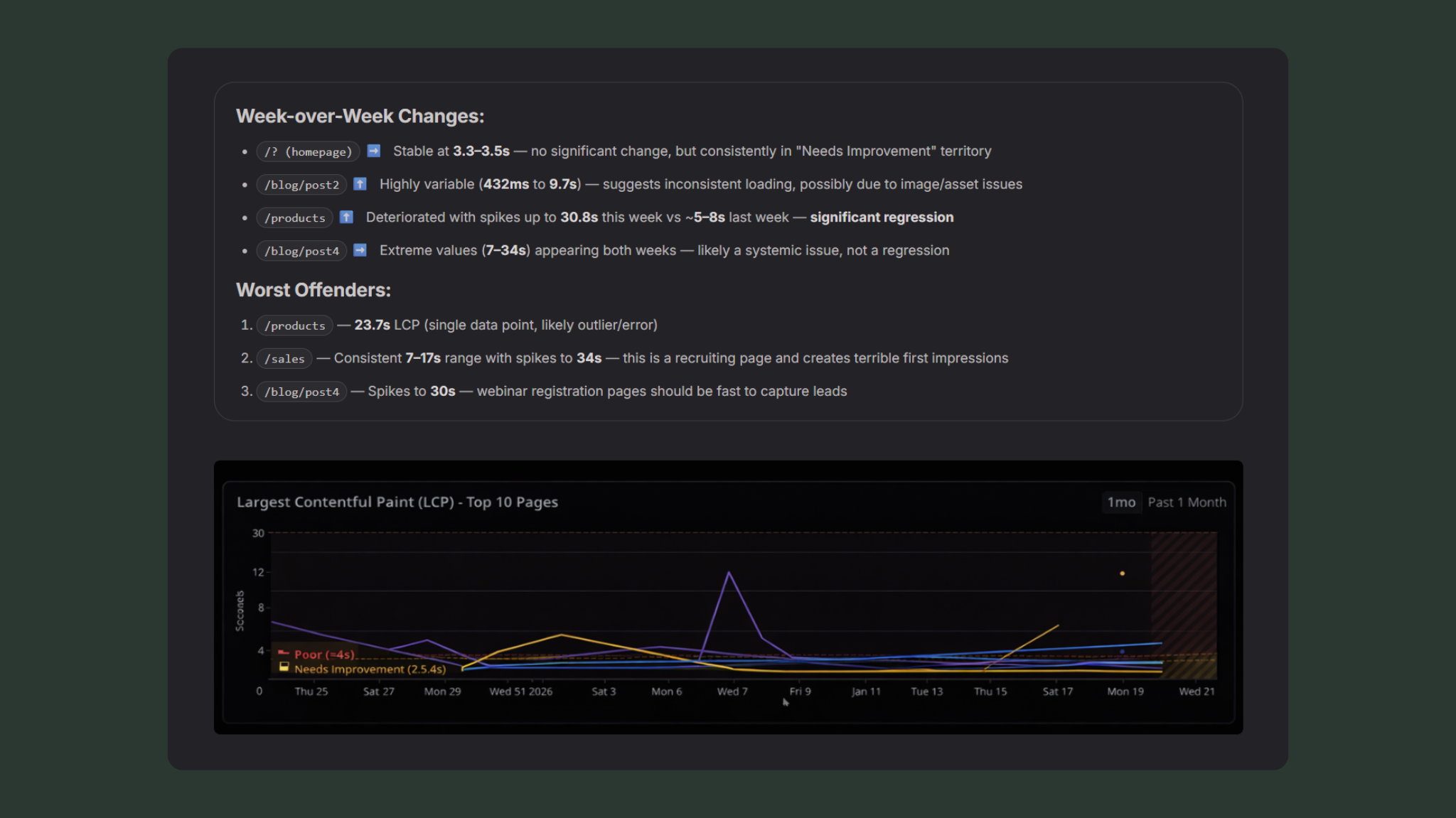This screenshot has width=1456, height=818.
Task: Click the Wed 7 x-axis label
Action: (x=732, y=690)
